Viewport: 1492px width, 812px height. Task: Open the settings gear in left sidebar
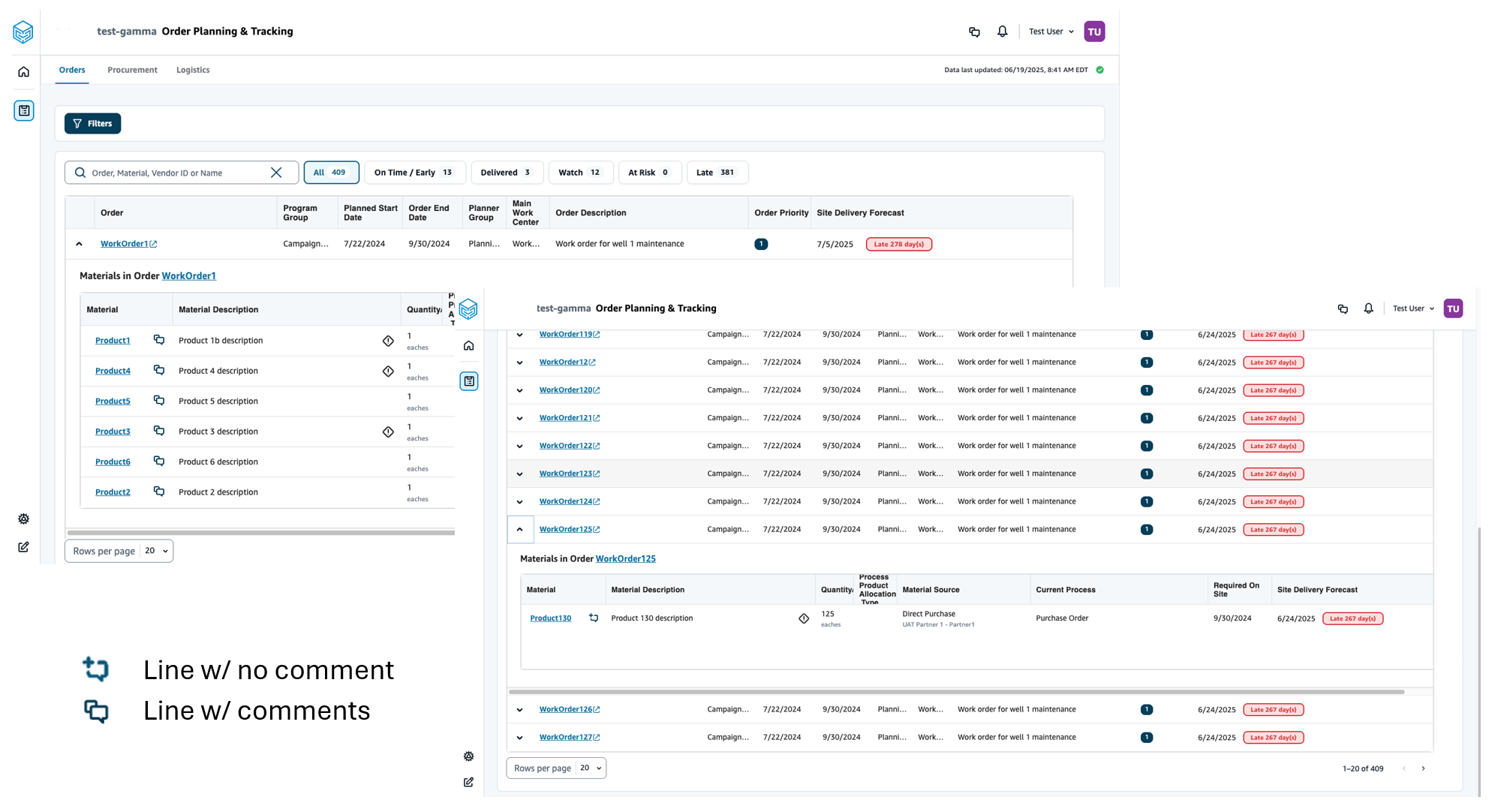click(24, 519)
